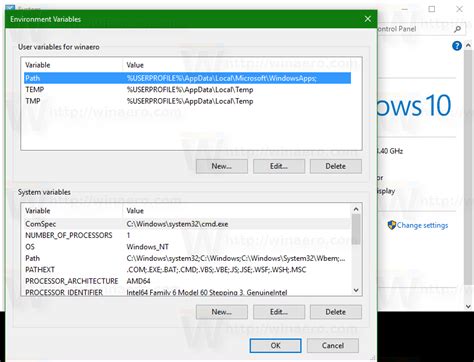Click Edit under User variables
Screen dimensions: 474x362
[279, 166]
